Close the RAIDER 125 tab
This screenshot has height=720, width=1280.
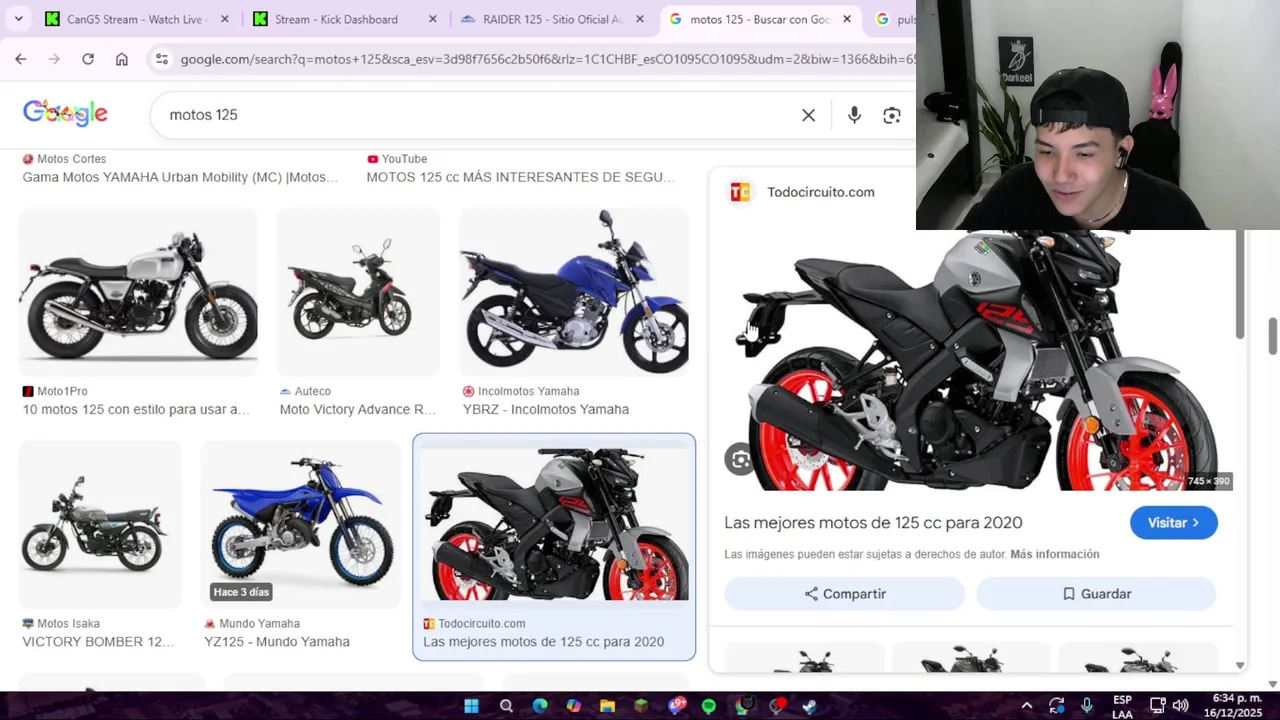coord(639,19)
